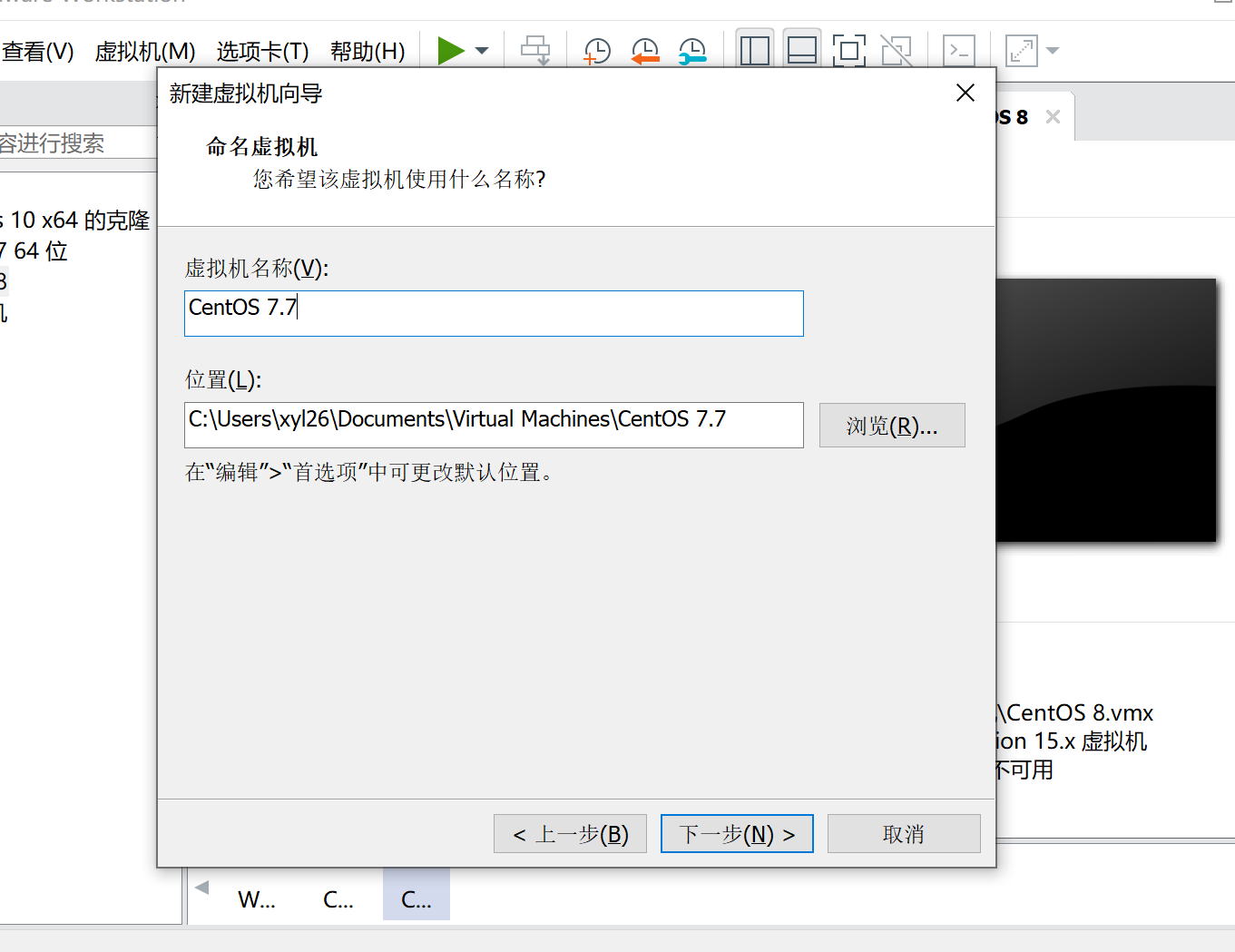Click 浏览(R) to choose a location

coord(891,425)
